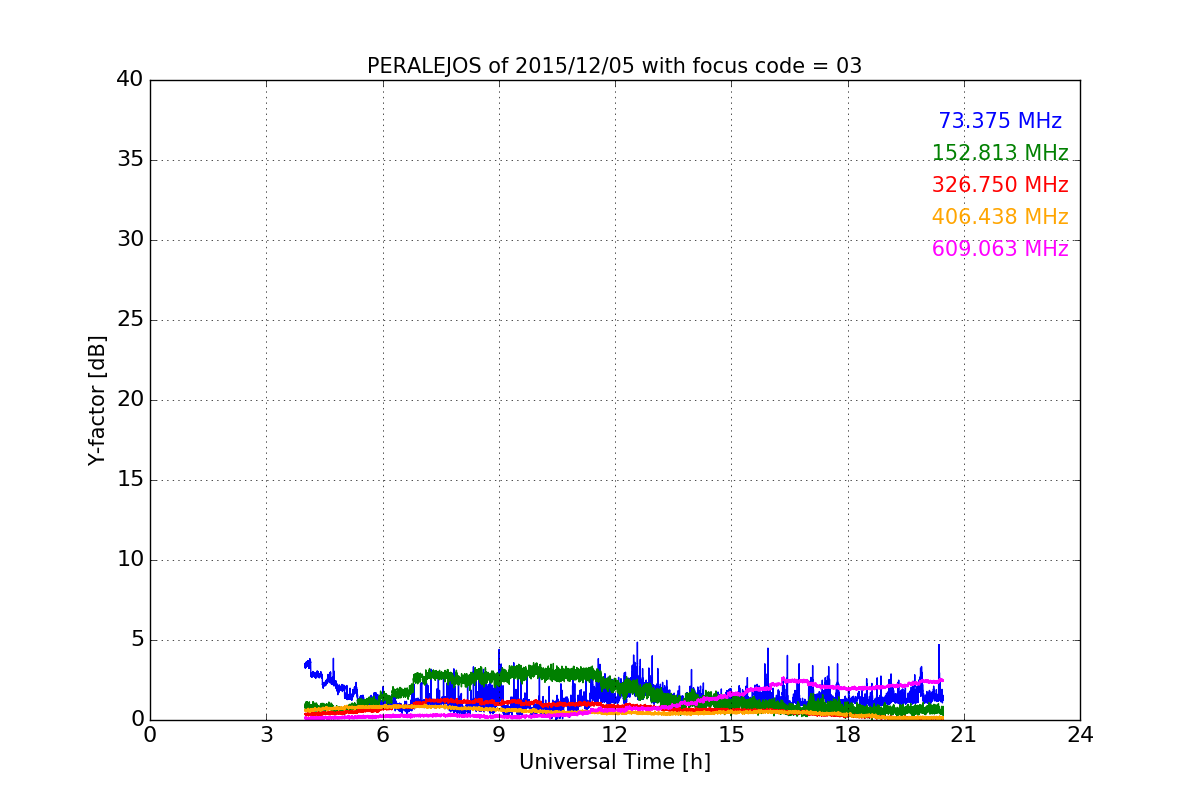Click x-axis tick value 6
Screen dimensions: 1200x800
tap(382, 735)
